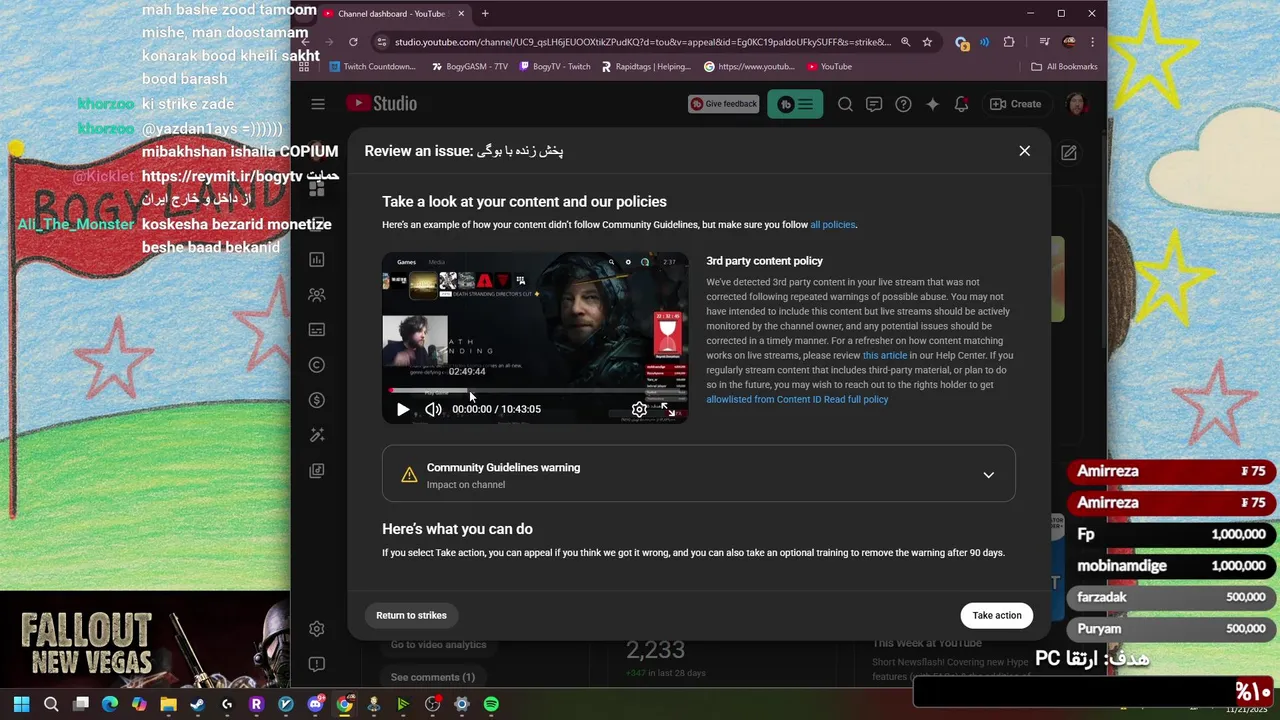
Task: Click the YouTube Studio logo
Action: tap(381, 104)
